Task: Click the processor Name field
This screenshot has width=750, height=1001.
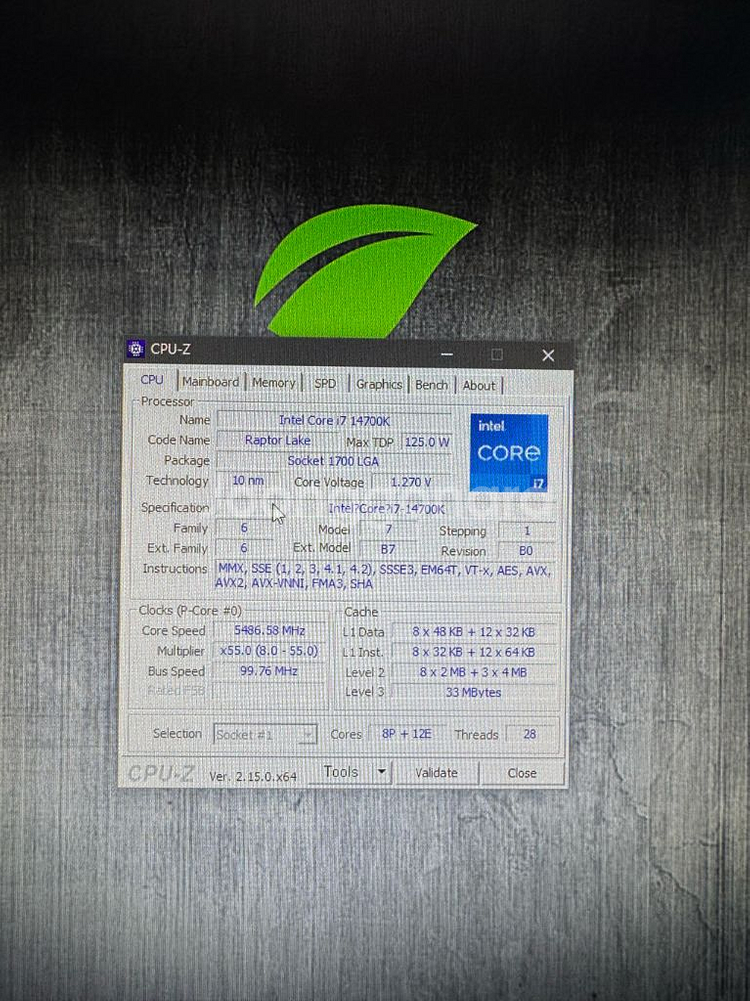Action: click(x=334, y=420)
